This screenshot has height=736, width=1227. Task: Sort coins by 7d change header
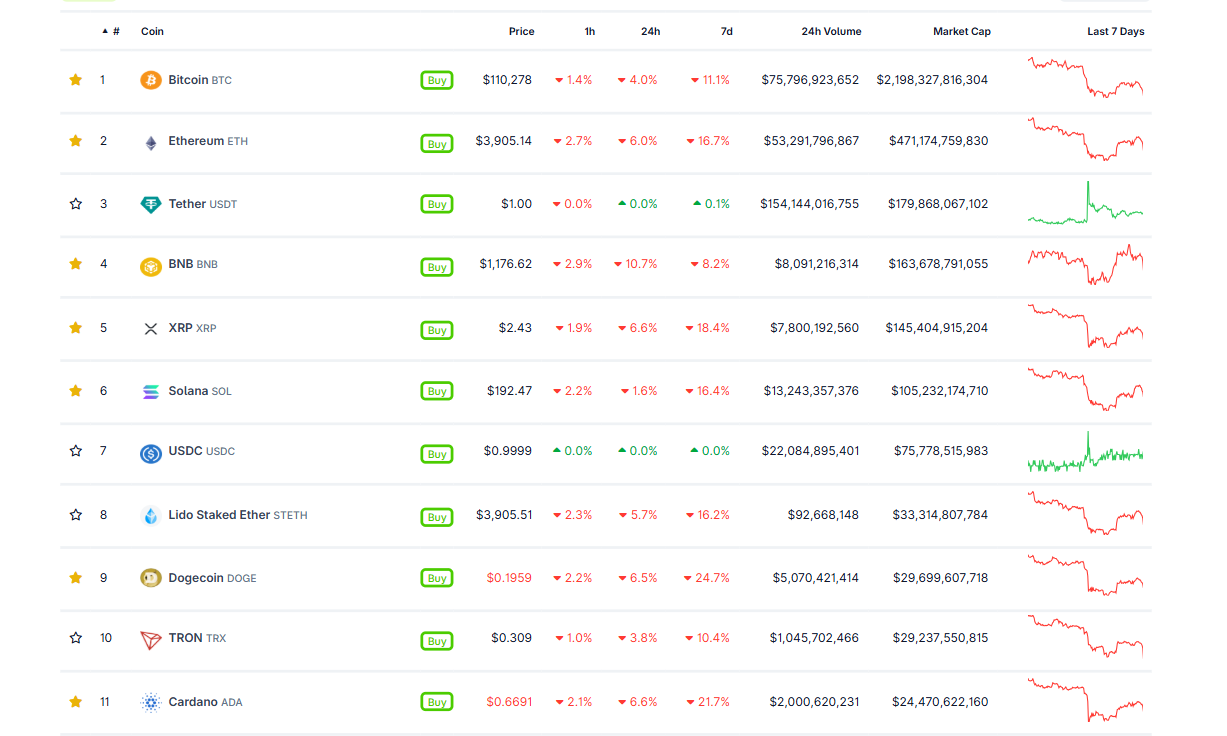(x=726, y=32)
